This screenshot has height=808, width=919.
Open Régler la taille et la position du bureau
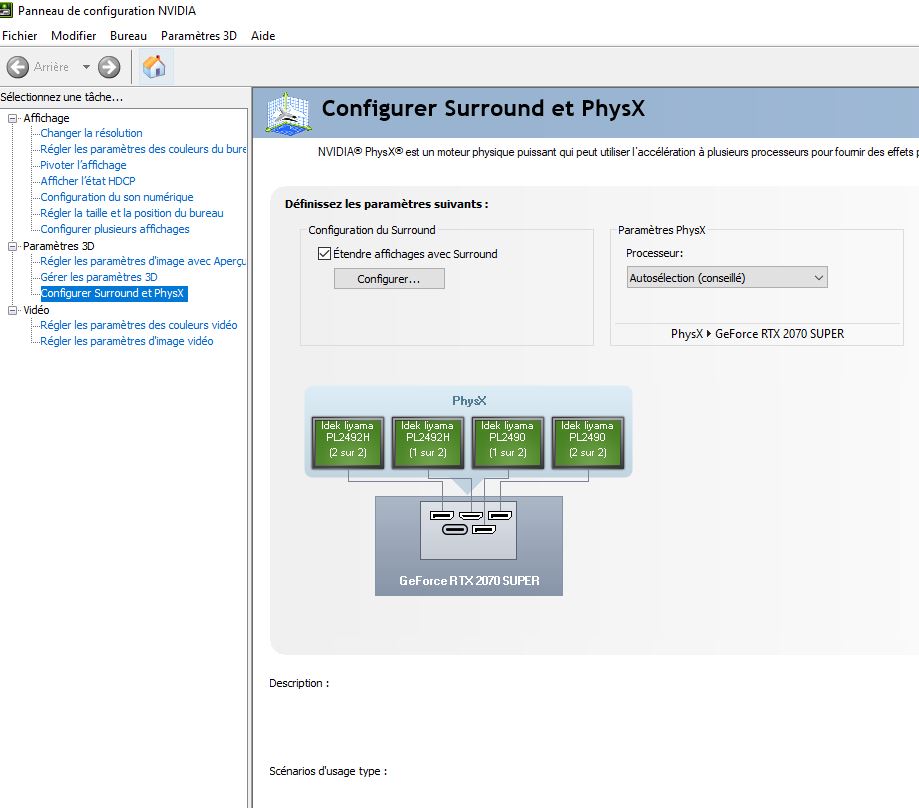point(132,213)
